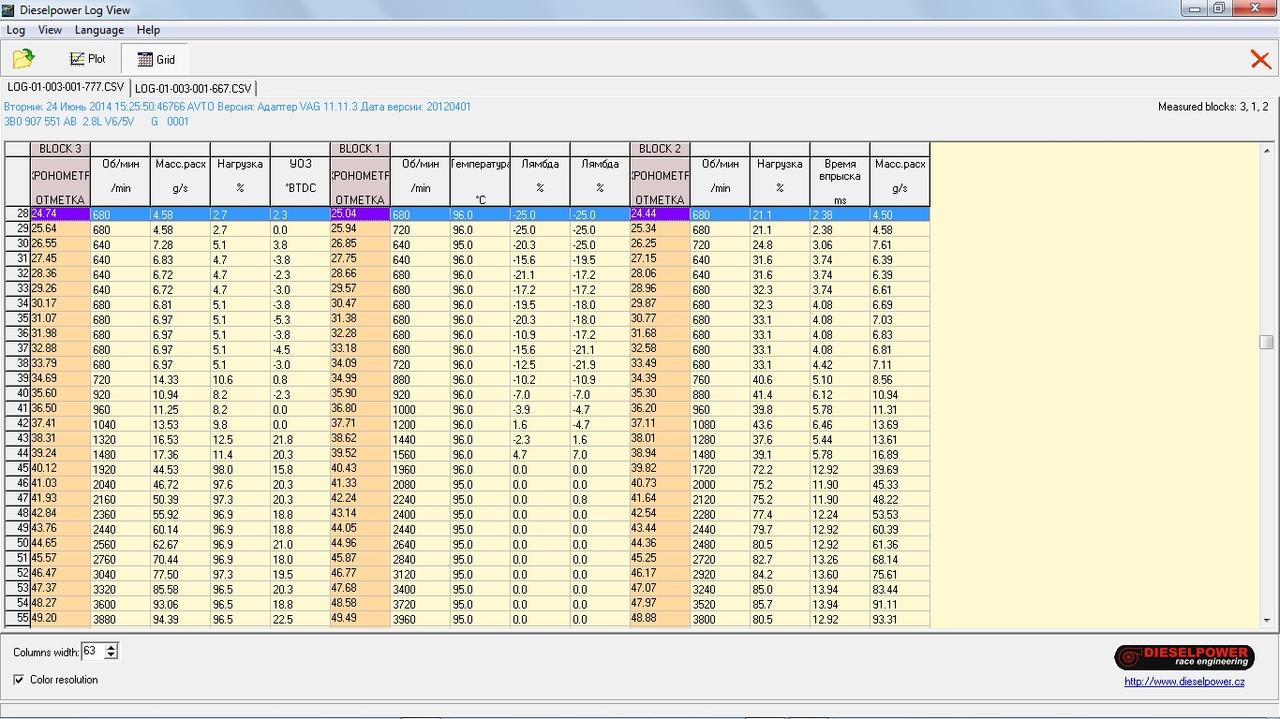The width and height of the screenshot is (1280, 719).
Task: Click the Dieselpower app icon in title bar
Action: 9,9
